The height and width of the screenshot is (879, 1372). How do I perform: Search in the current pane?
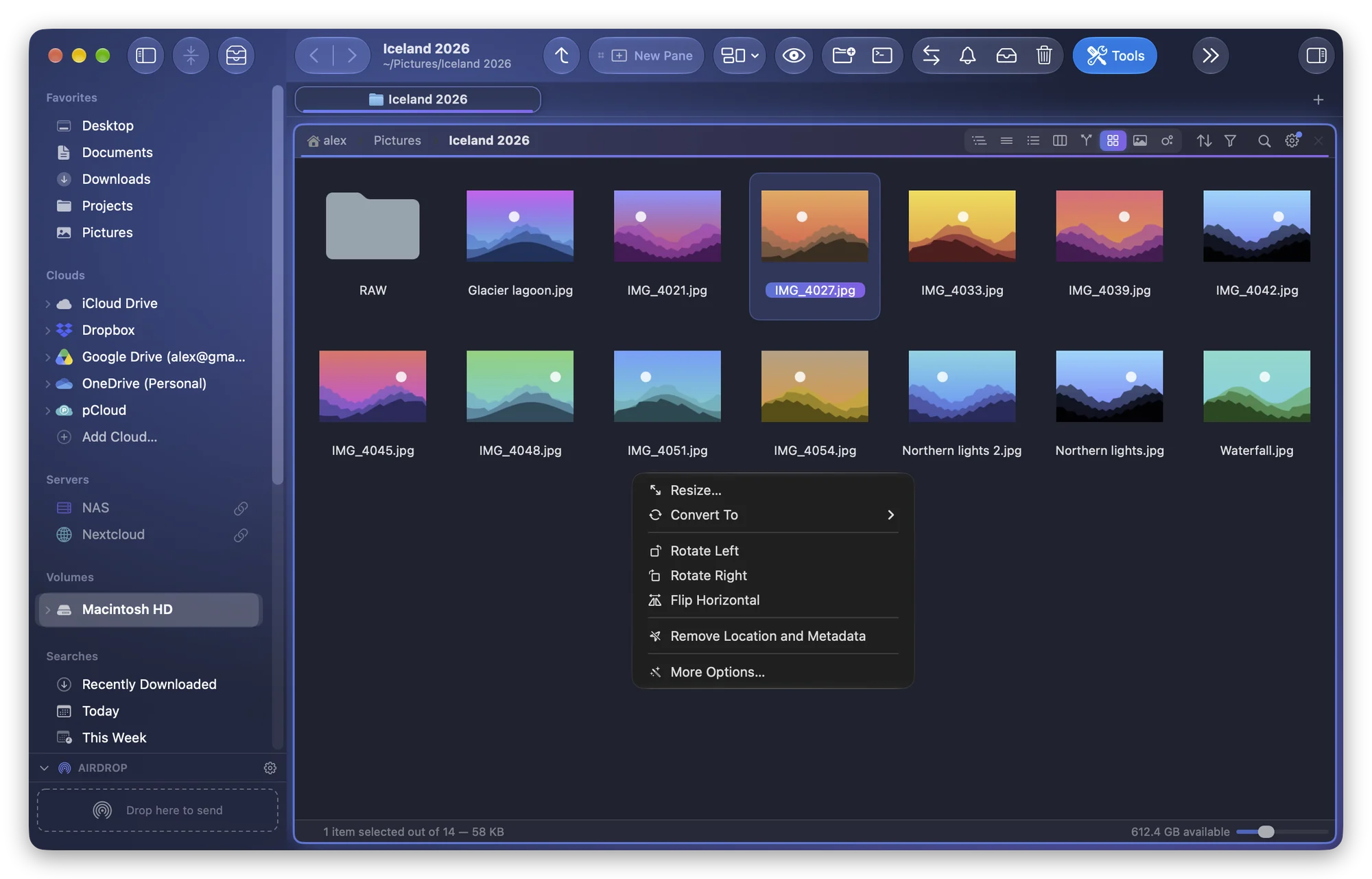click(1264, 141)
